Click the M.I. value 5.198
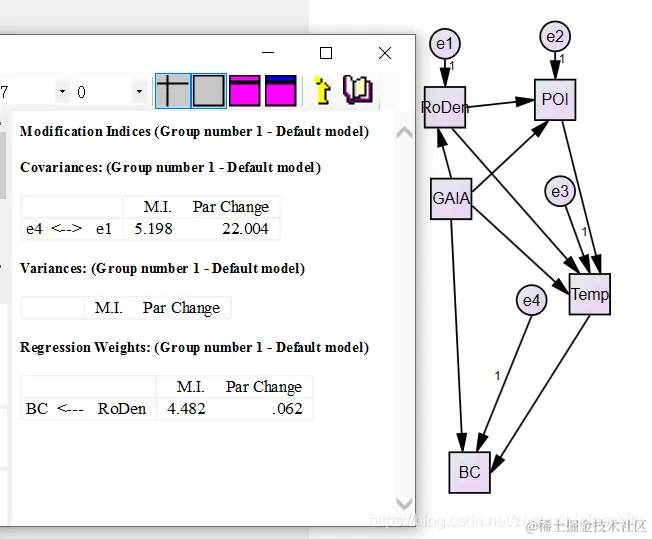 (x=153, y=229)
